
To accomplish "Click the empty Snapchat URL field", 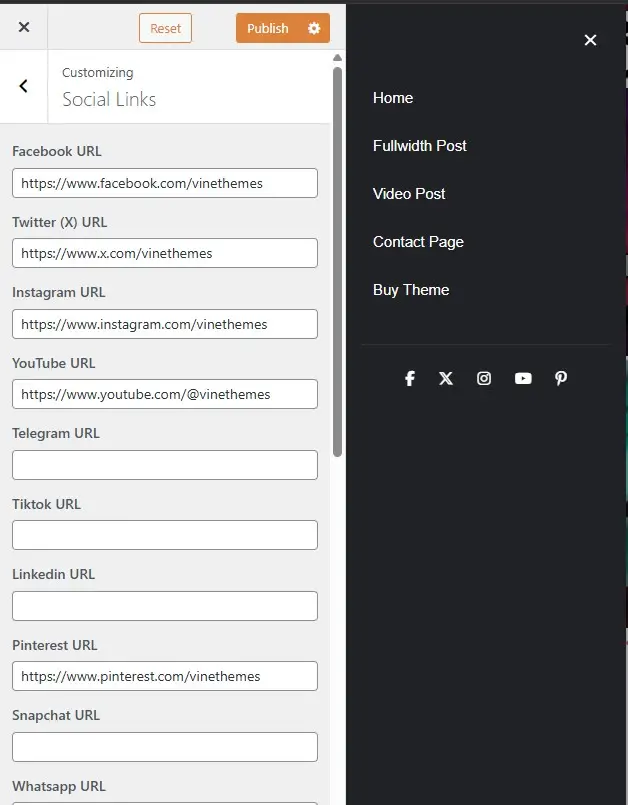I will click(165, 747).
